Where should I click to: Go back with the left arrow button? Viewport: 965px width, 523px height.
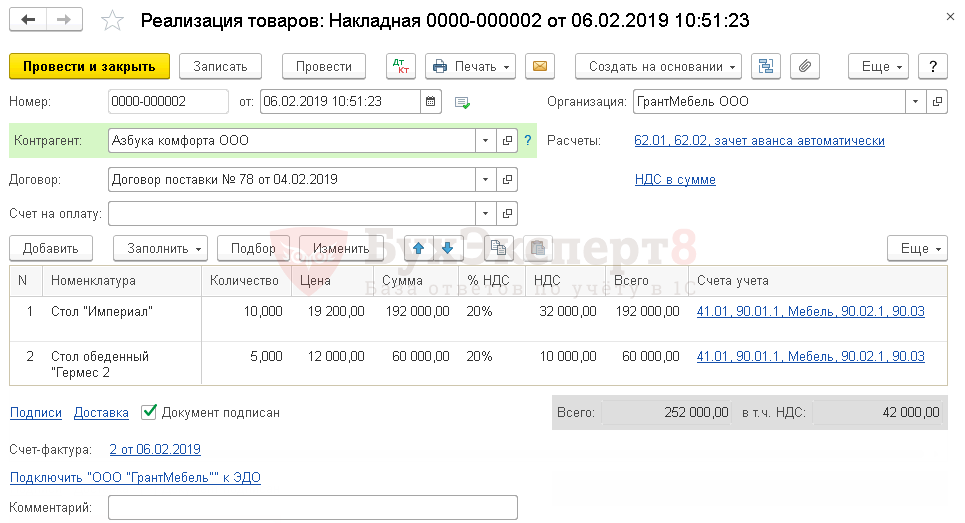click(x=28, y=20)
